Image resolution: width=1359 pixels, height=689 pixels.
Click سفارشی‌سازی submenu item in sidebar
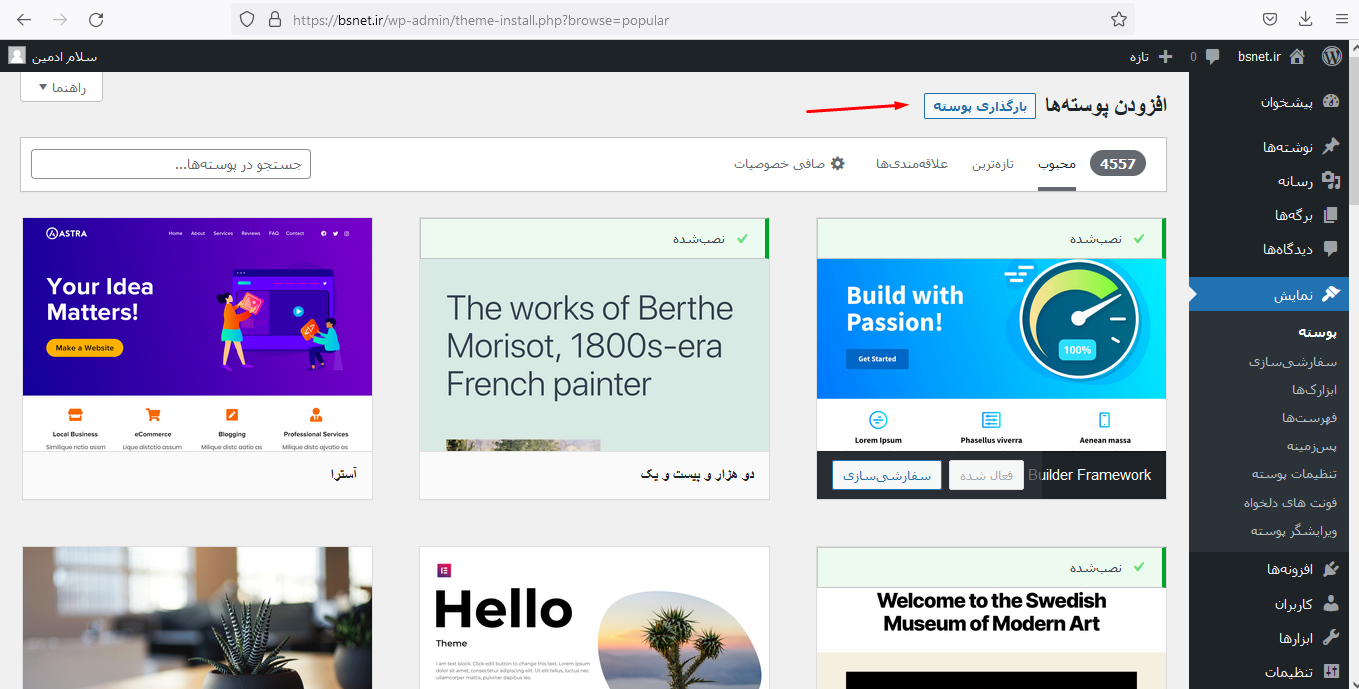click(x=1293, y=362)
